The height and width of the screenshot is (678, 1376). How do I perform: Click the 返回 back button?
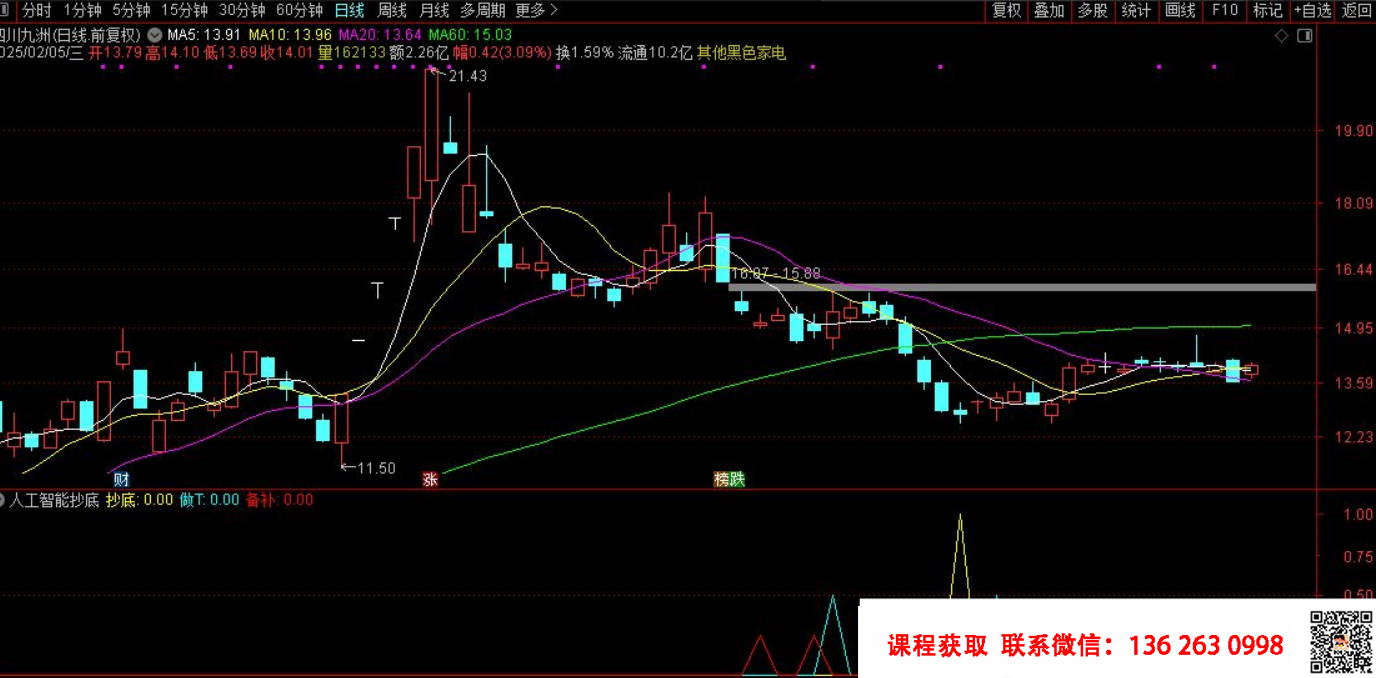(1357, 10)
